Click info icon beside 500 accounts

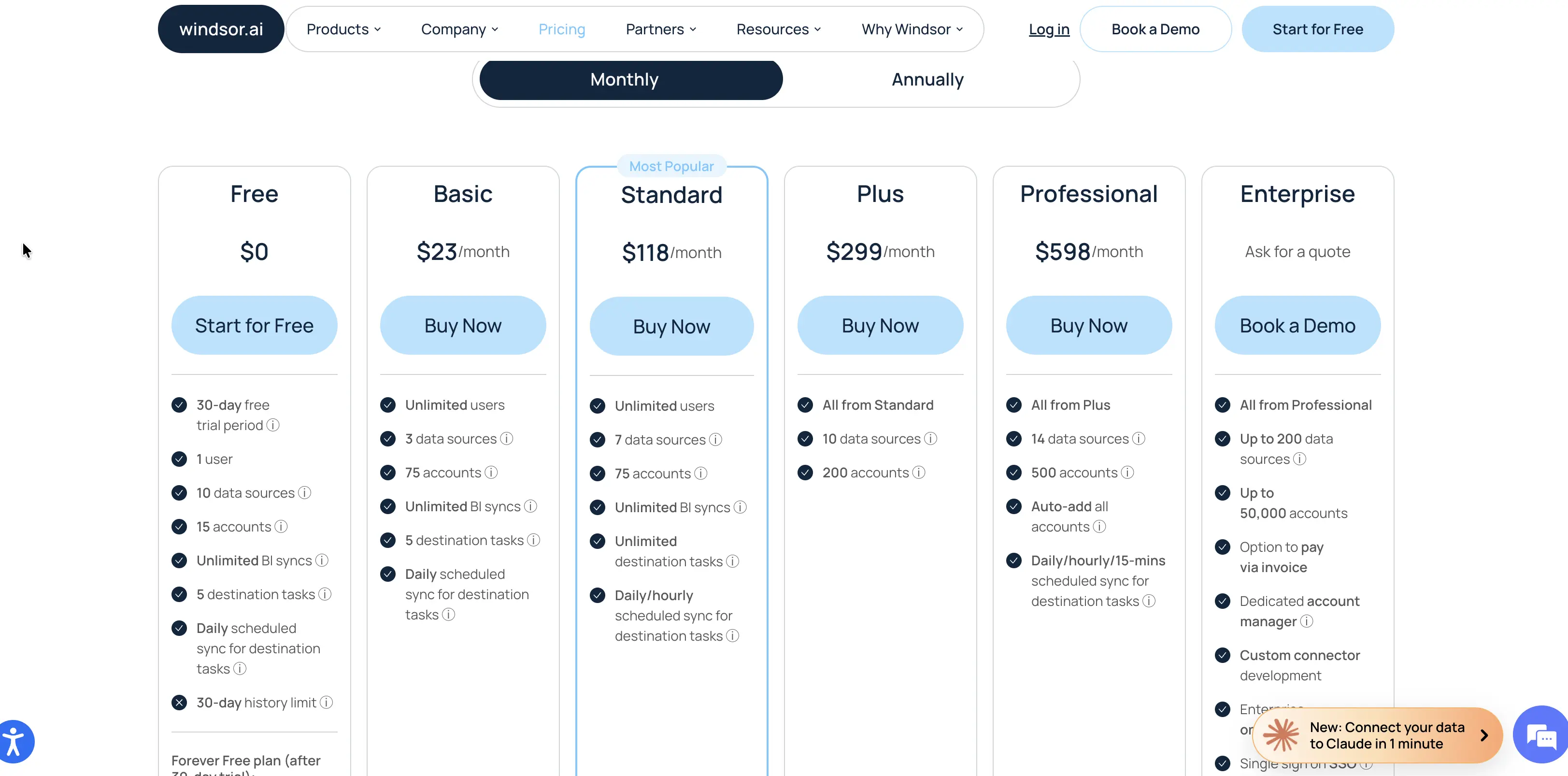coord(1127,472)
